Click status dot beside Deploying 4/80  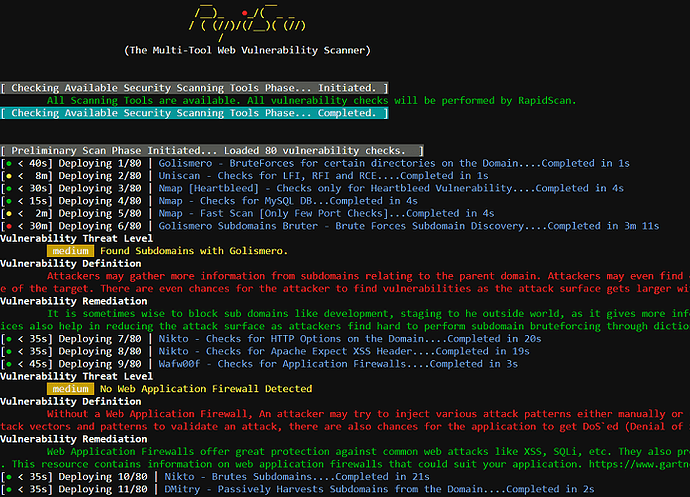click(x=10, y=201)
